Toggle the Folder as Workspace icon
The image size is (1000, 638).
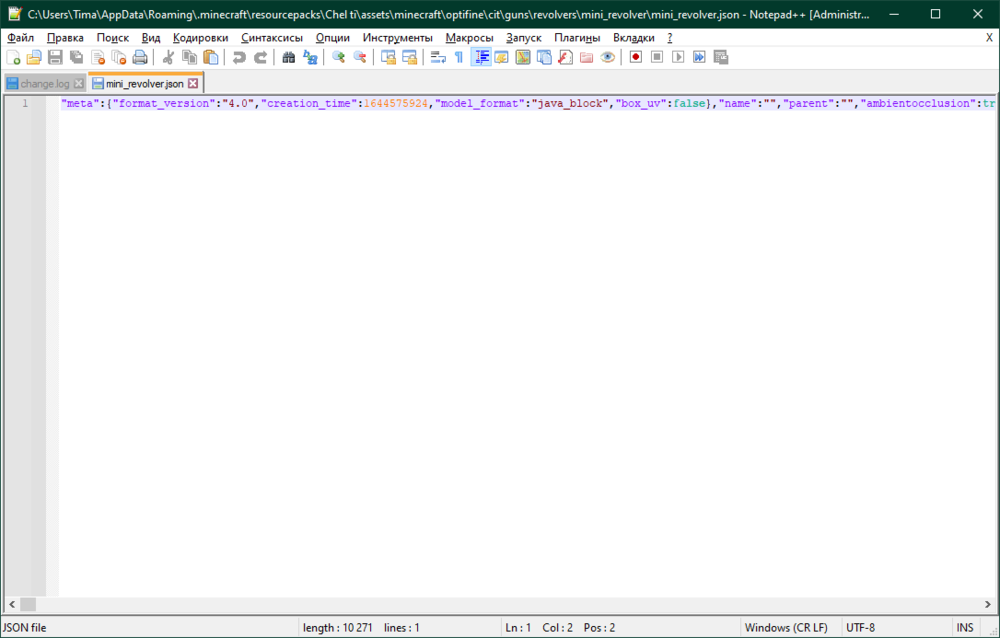(587, 57)
